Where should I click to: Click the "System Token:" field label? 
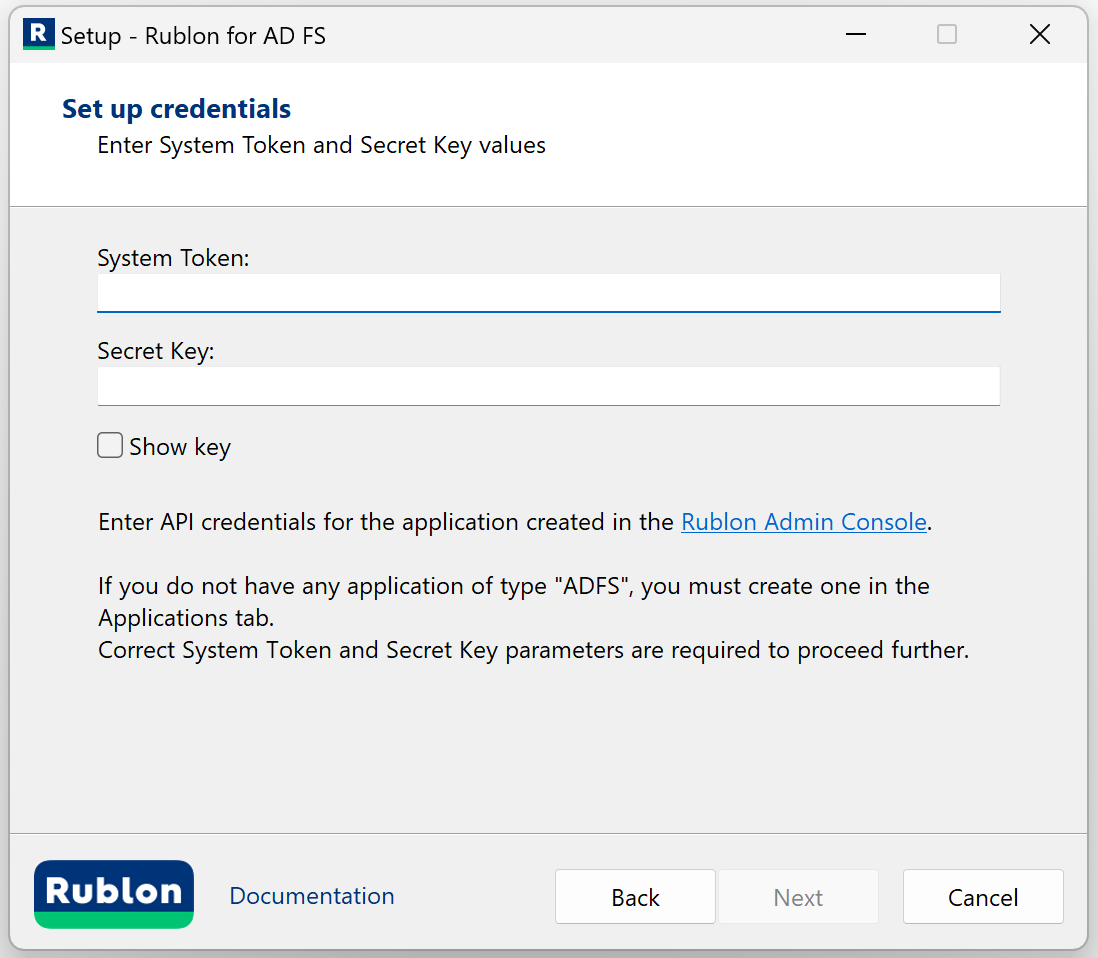pos(173,258)
